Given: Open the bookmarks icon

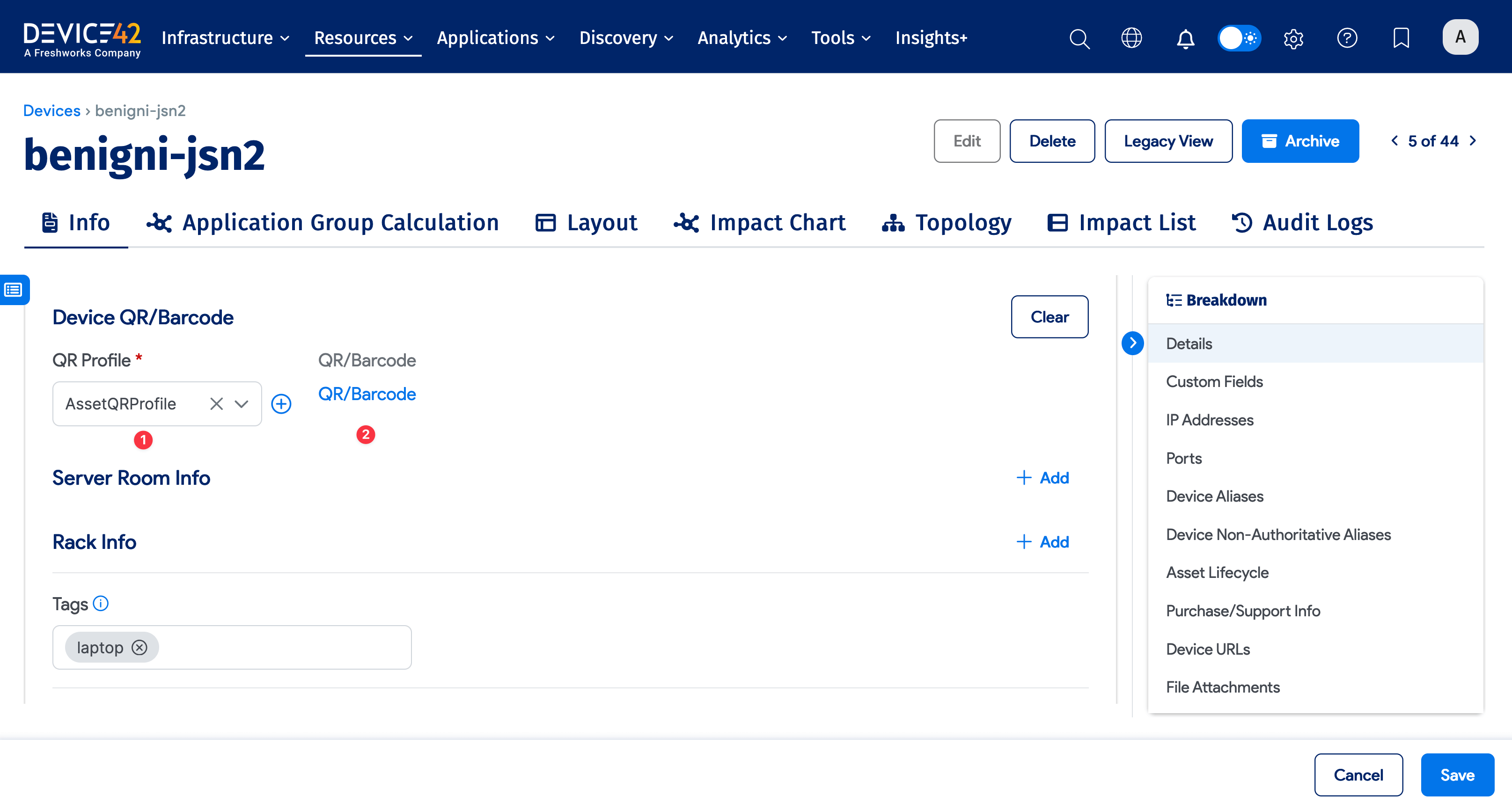Looking at the screenshot, I should click(1401, 39).
